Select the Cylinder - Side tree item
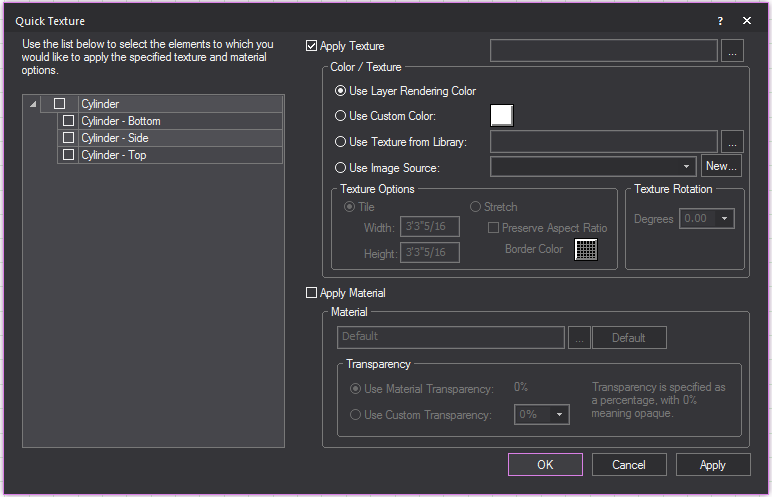Screen dimensions: 772x497 115,138
